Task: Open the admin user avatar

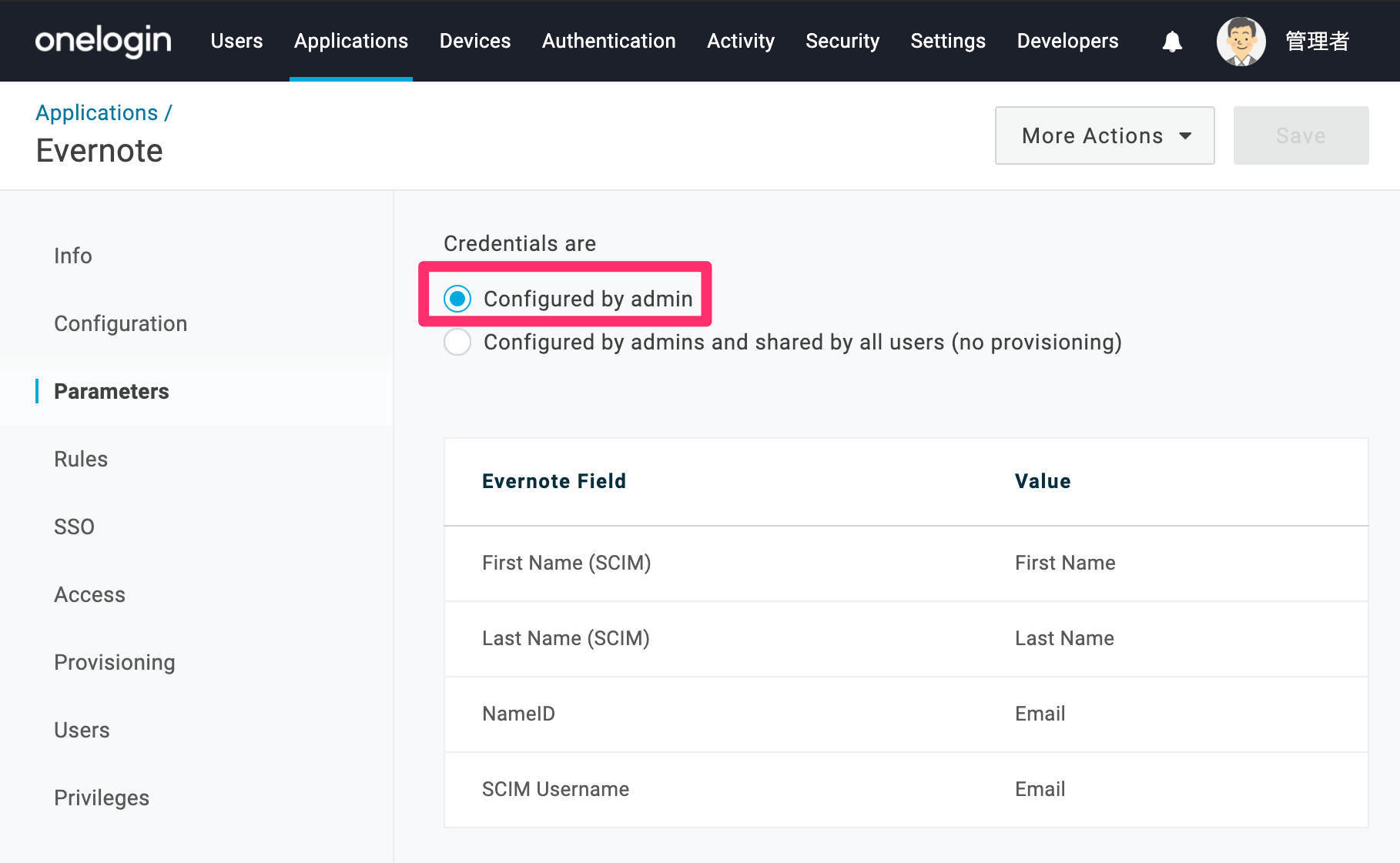Action: click(x=1241, y=42)
